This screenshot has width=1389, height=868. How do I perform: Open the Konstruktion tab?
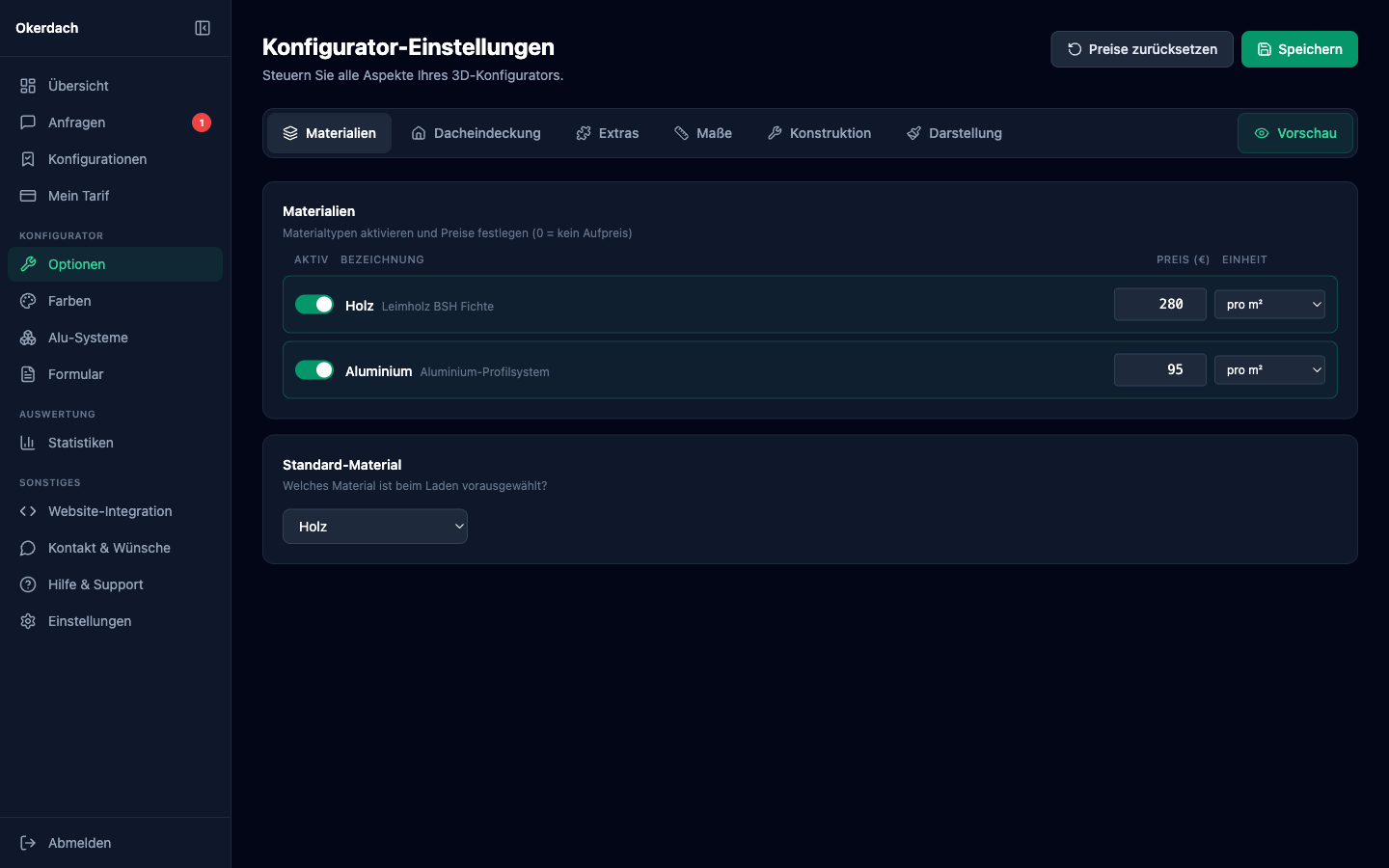click(819, 133)
